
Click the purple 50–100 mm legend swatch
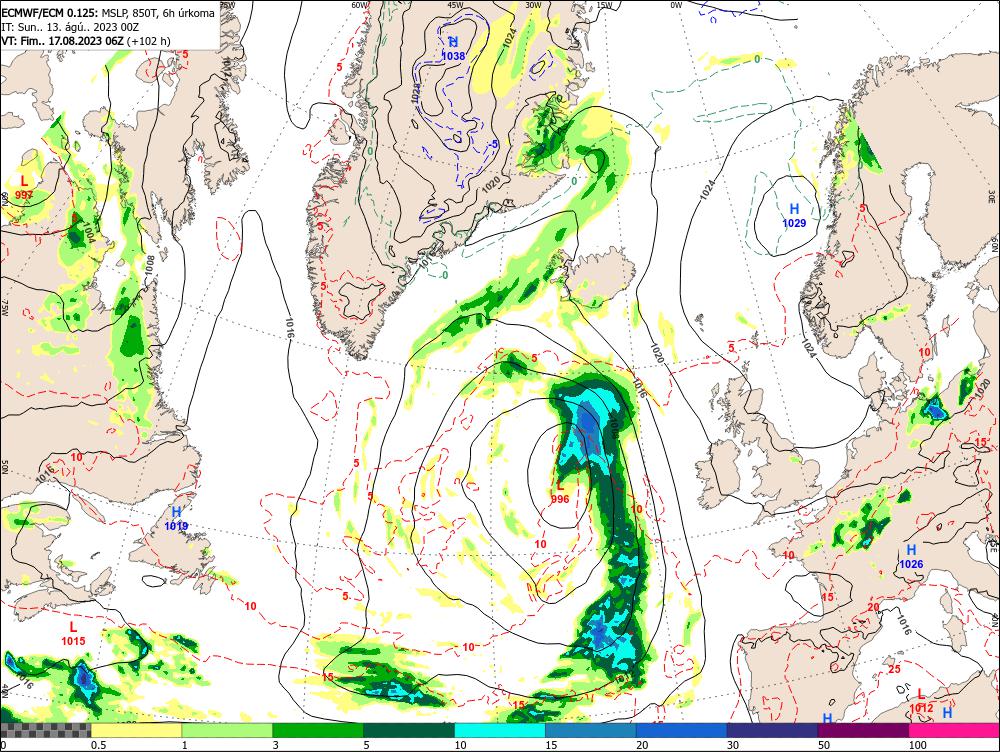pos(864,730)
